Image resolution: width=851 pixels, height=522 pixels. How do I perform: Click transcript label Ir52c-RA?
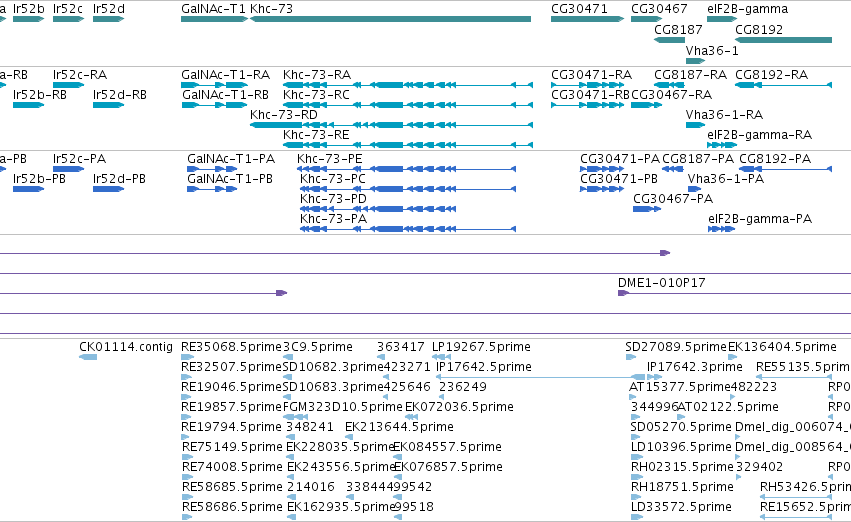coord(80,74)
